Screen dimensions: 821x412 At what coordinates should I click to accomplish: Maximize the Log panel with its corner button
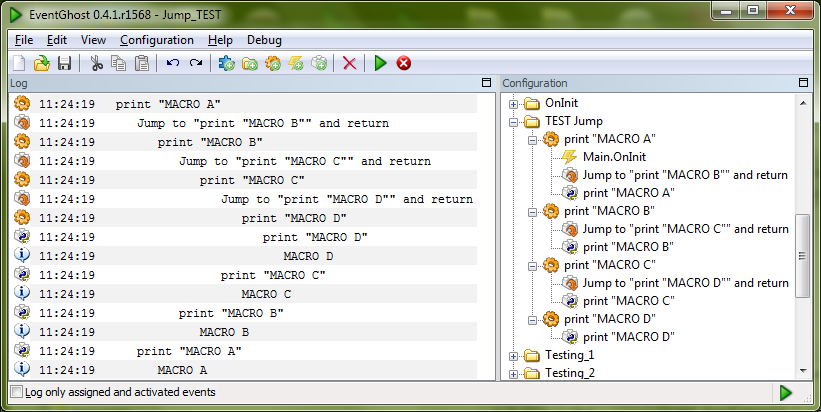tap(486, 83)
